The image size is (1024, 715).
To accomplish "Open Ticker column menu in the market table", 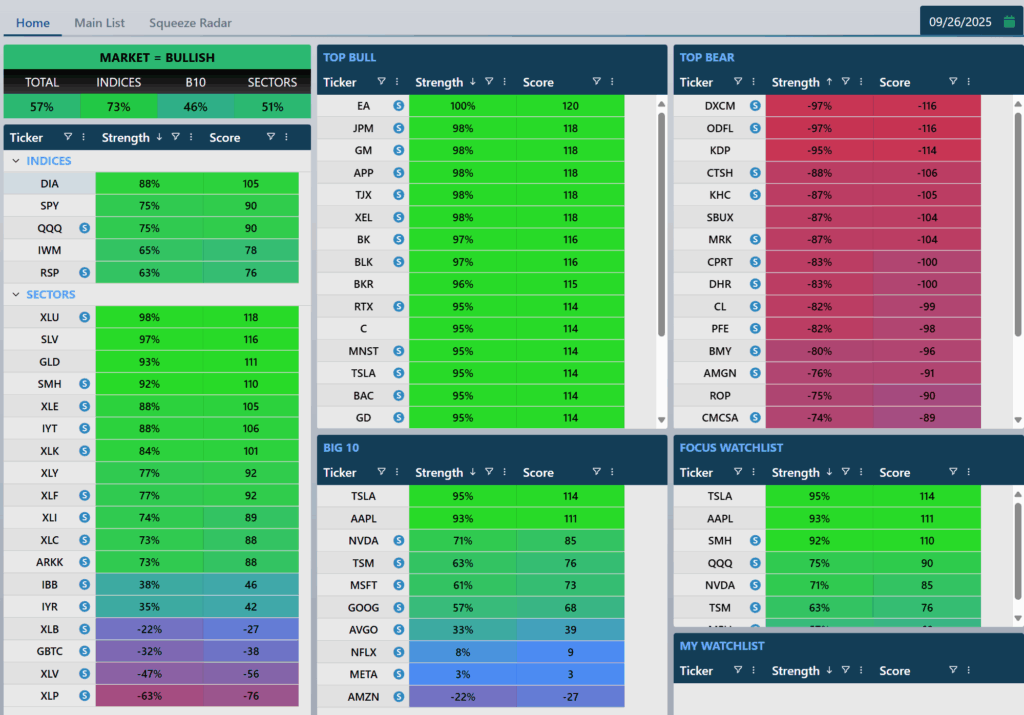I will [83, 137].
